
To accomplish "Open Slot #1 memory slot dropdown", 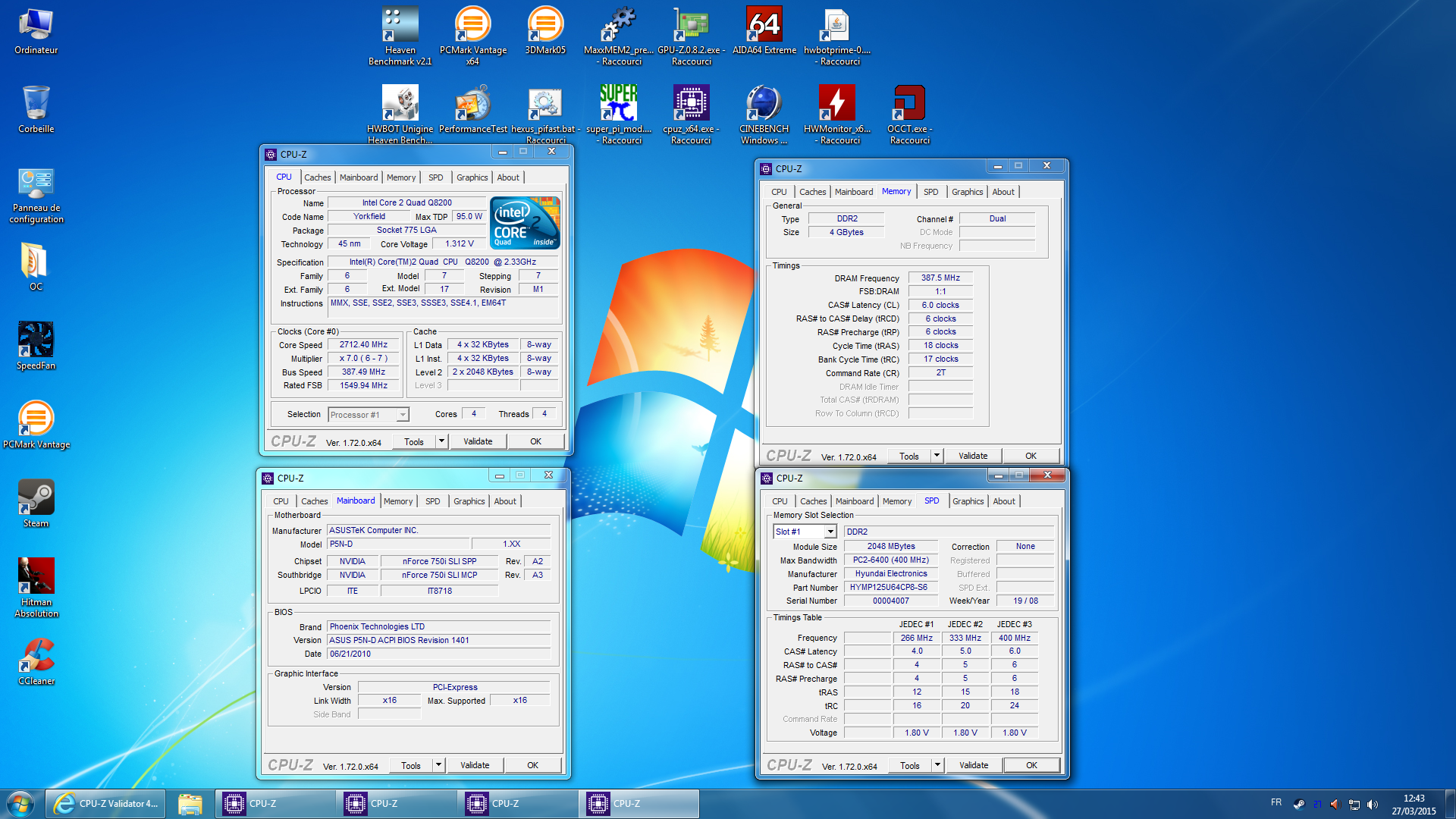I will [805, 532].
